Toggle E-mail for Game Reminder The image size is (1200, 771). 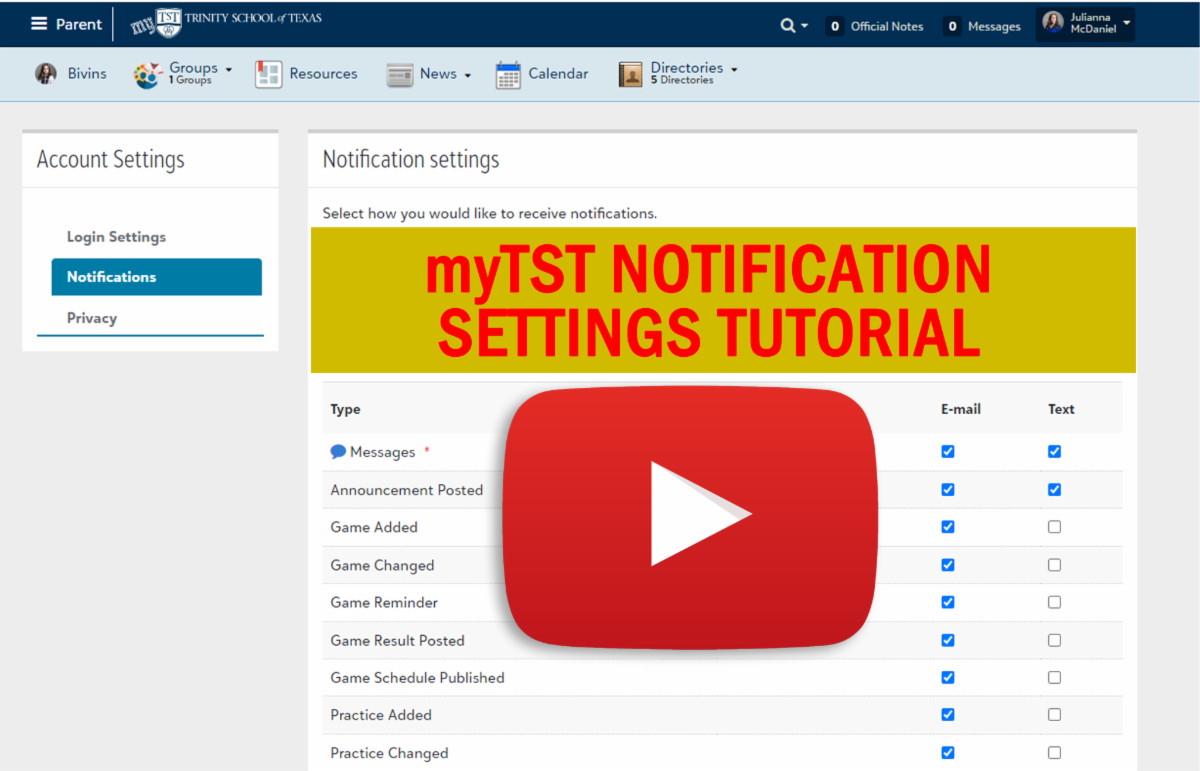[948, 602]
